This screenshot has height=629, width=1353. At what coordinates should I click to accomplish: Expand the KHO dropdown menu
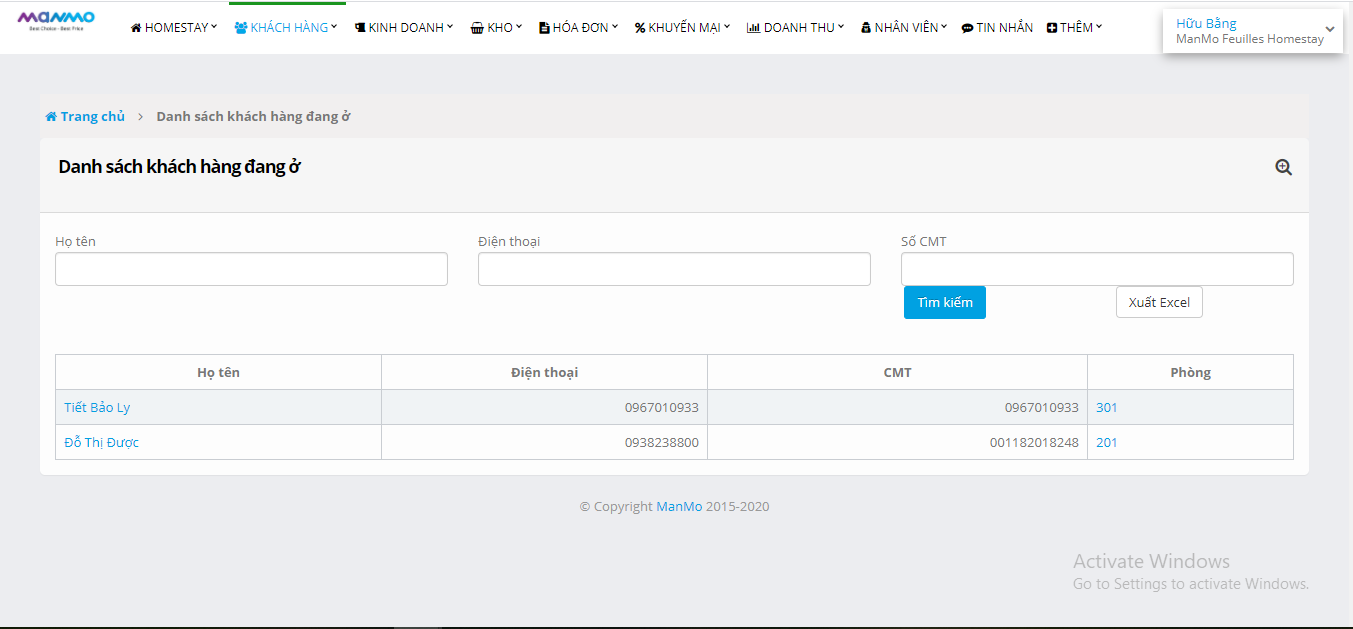pos(496,28)
